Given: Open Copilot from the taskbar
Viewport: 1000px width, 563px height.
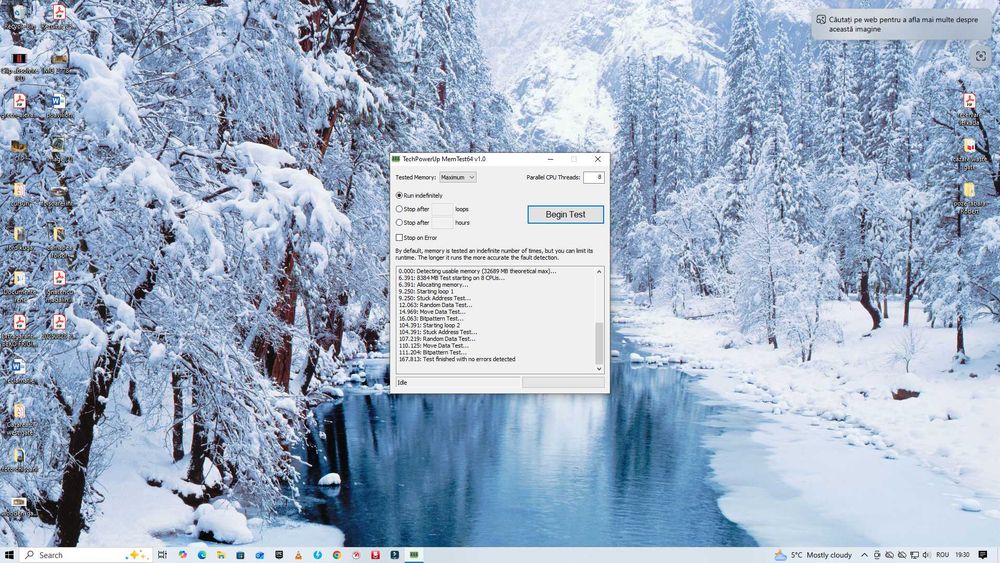Looking at the screenshot, I should pyautogui.click(x=183, y=555).
